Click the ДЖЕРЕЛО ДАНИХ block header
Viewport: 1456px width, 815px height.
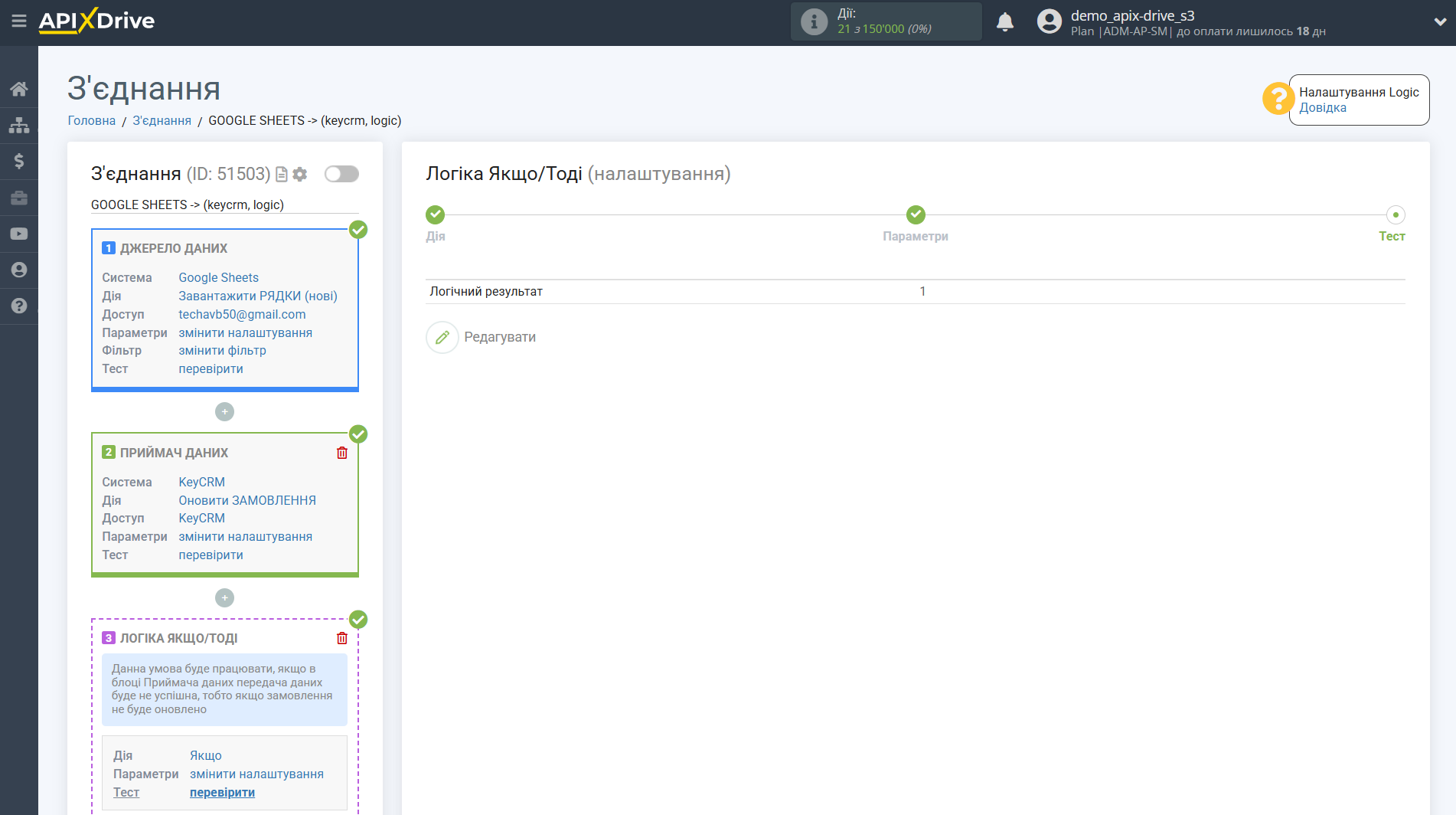pyautogui.click(x=174, y=248)
